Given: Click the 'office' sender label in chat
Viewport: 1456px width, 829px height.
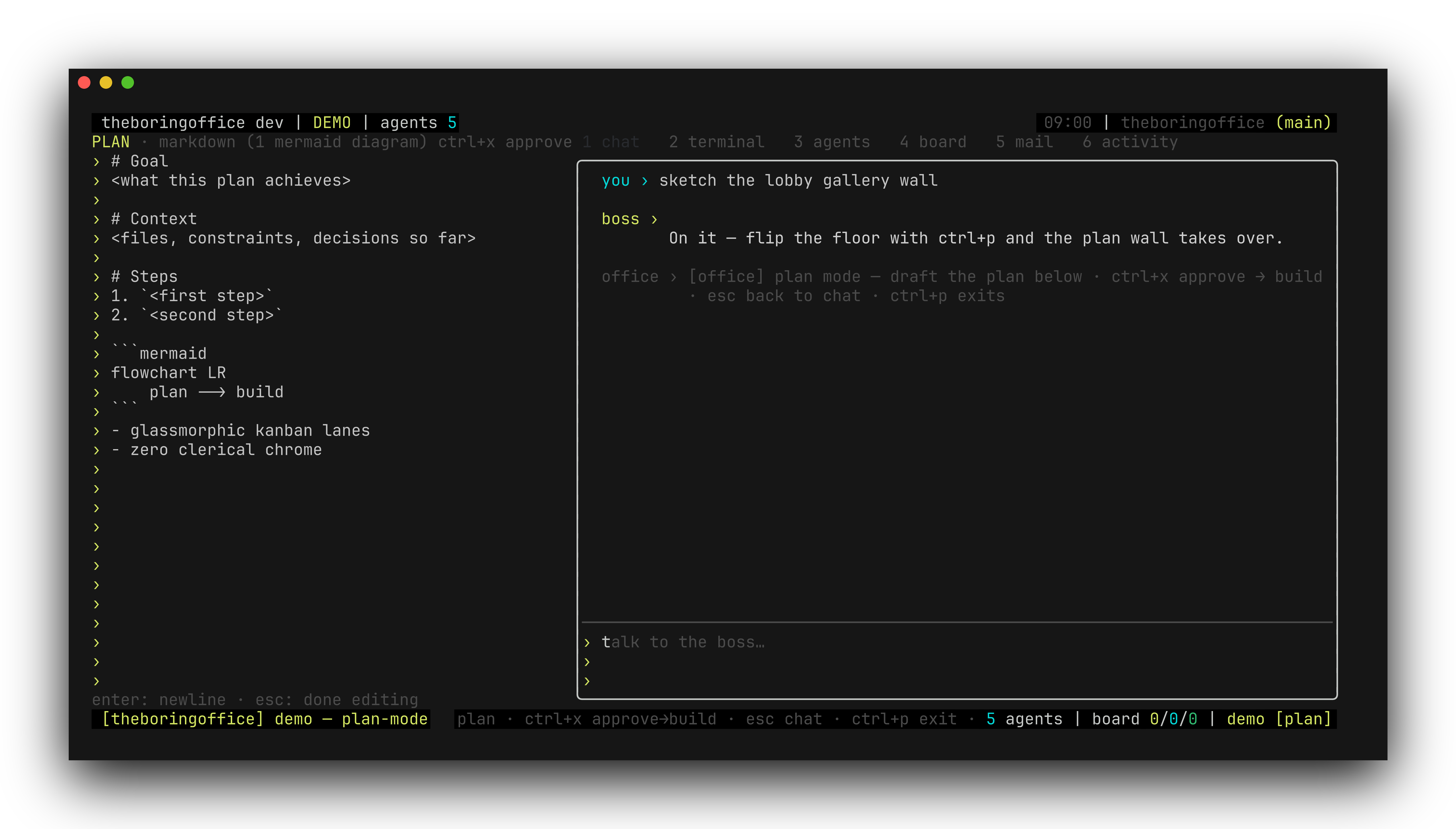Looking at the screenshot, I should [x=630, y=277].
